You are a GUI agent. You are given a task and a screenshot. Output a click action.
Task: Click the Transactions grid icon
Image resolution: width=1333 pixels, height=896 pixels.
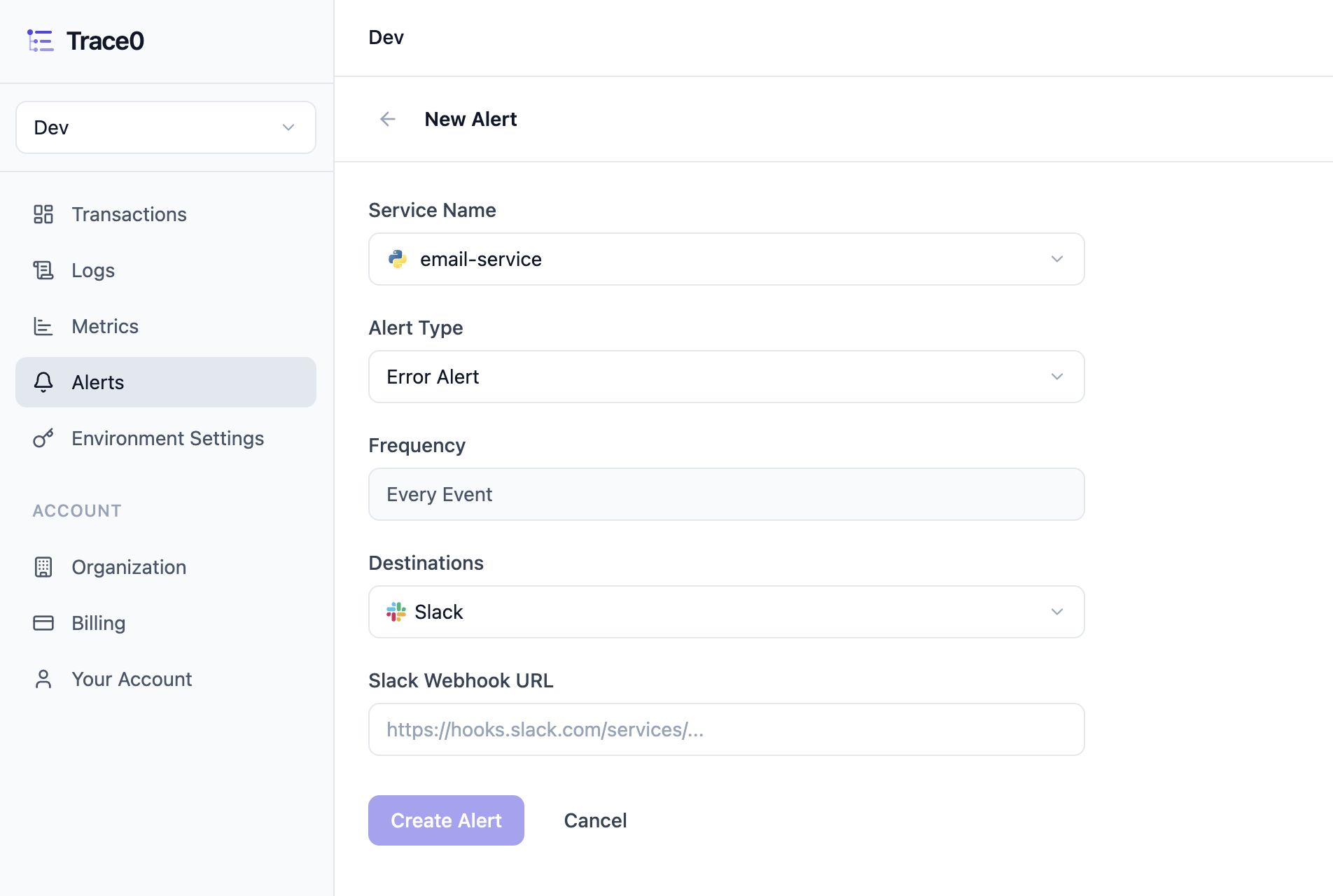[x=43, y=214]
